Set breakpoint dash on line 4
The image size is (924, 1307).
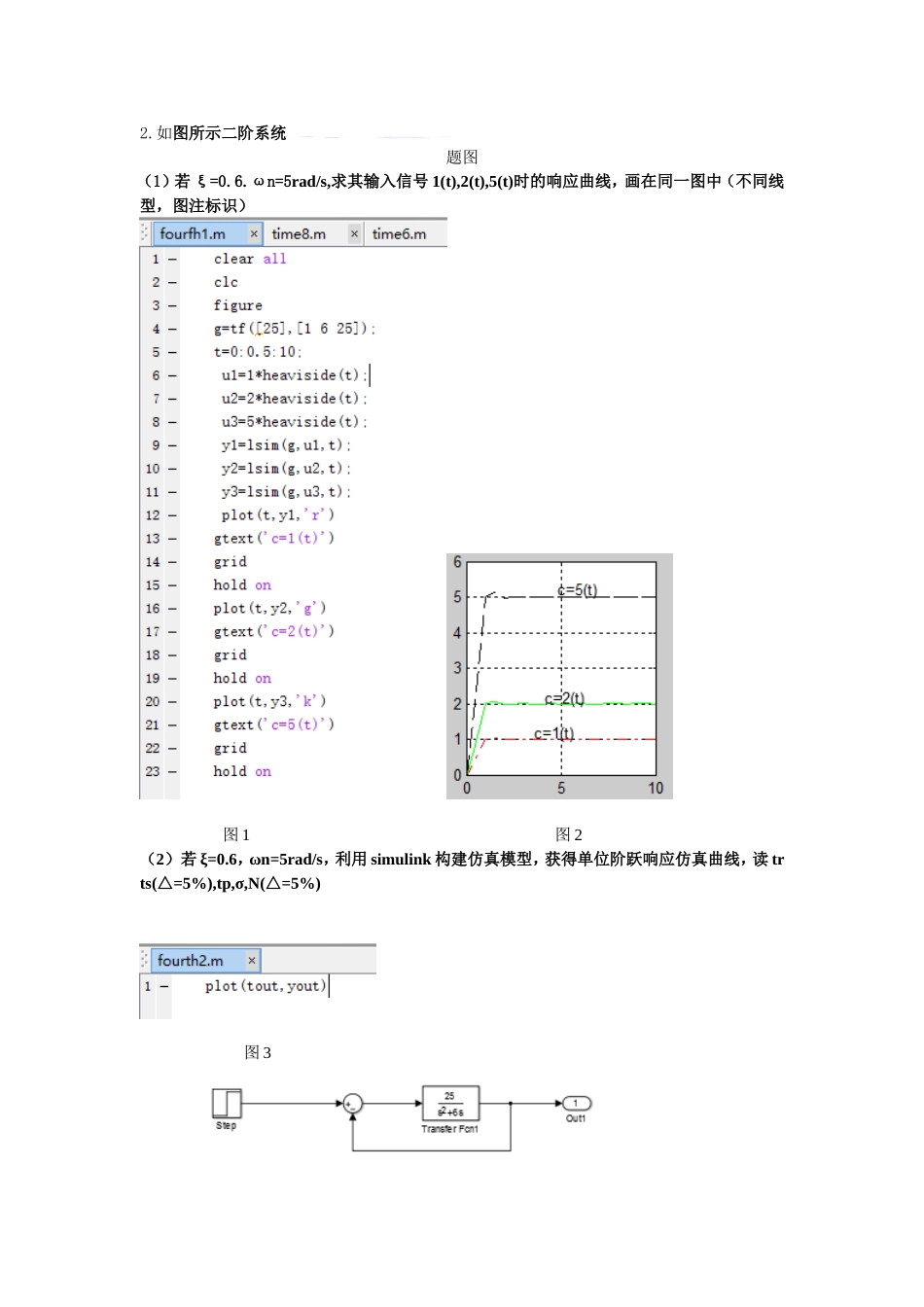172,329
